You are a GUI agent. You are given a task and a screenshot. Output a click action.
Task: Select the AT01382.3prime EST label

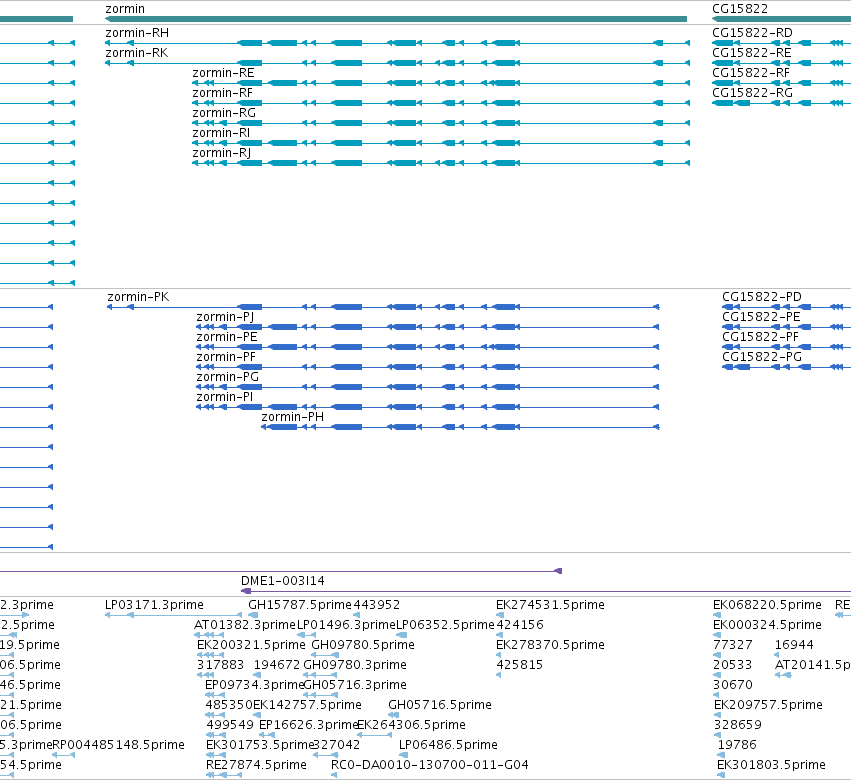click(x=245, y=625)
